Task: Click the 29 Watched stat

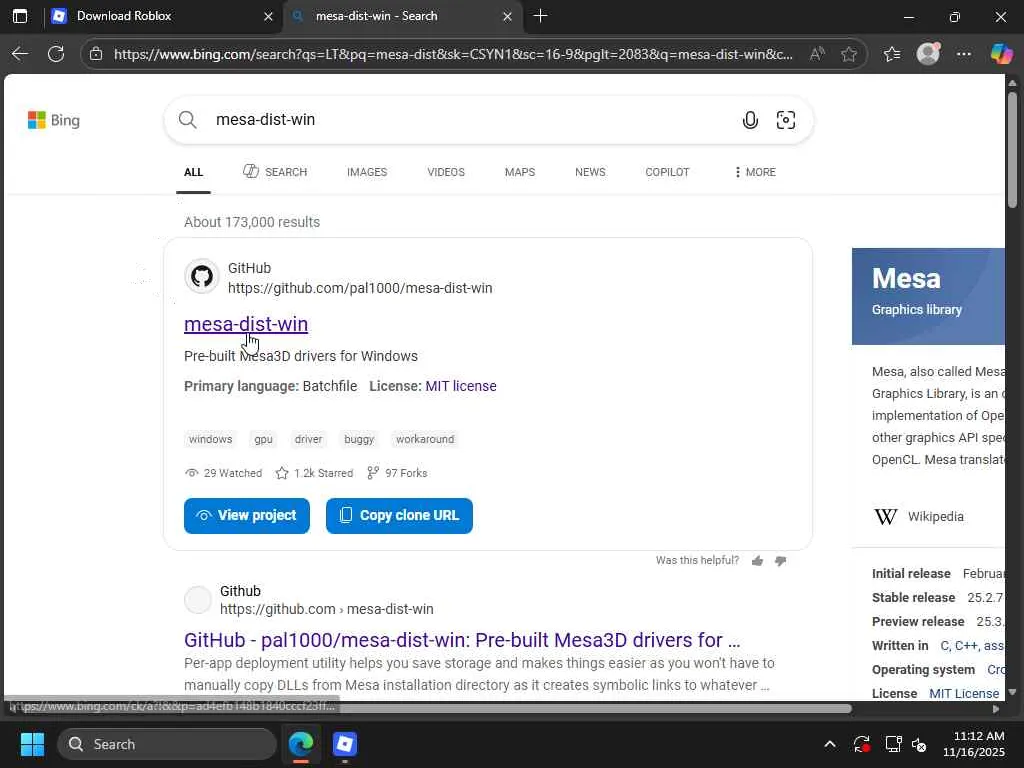Action: point(223,473)
